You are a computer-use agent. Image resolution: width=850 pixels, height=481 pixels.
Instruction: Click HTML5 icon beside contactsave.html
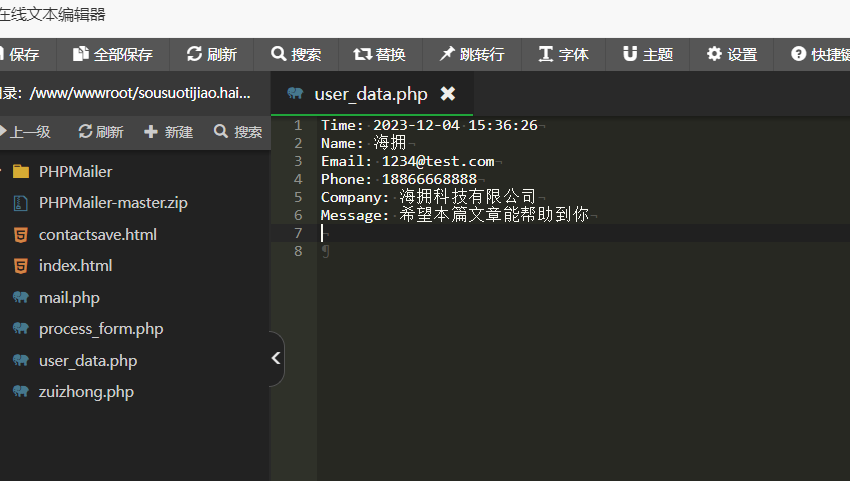tap(21, 235)
